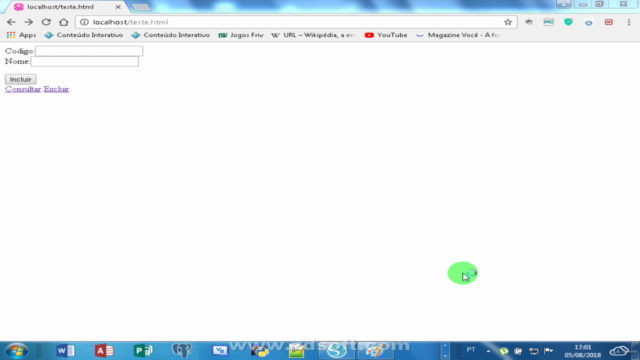The image size is (640, 360).
Task: Reload the localhost page
Action: [x=46, y=22]
